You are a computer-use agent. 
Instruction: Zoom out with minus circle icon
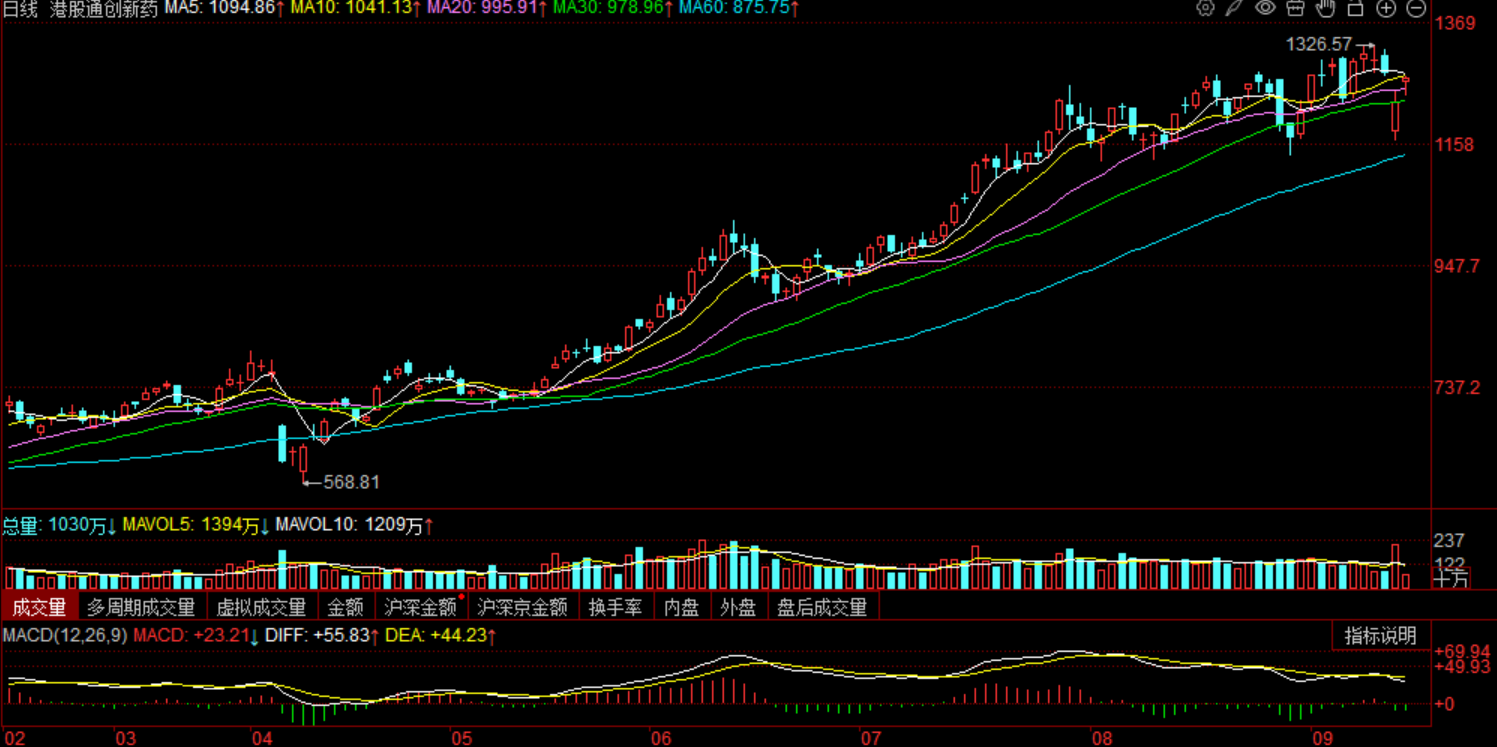1416,9
